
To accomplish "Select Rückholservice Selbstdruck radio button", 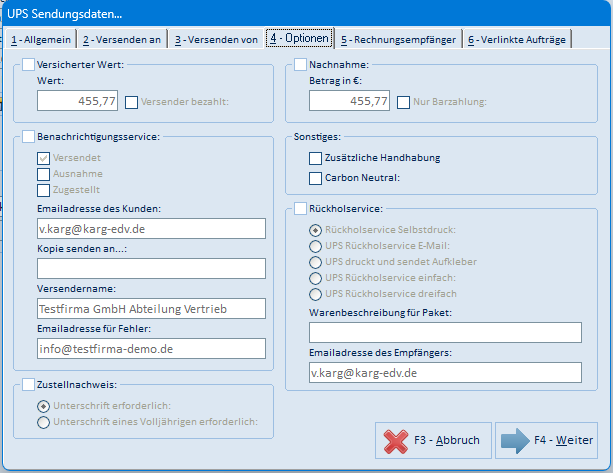I will [315, 230].
